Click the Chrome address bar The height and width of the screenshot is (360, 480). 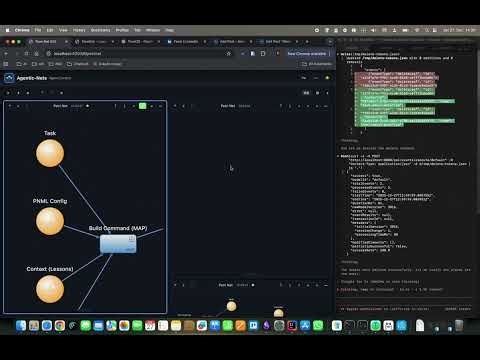click(x=137, y=54)
